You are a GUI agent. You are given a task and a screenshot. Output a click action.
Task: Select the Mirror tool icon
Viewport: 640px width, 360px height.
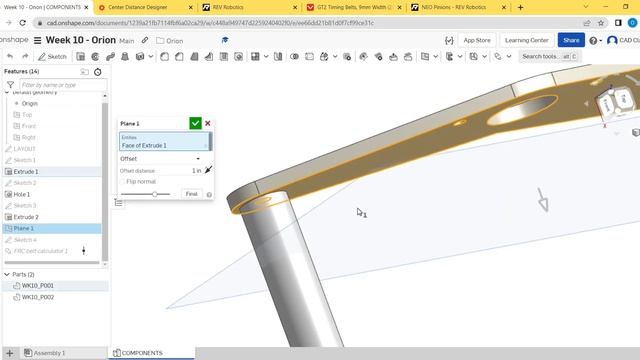[278, 56]
